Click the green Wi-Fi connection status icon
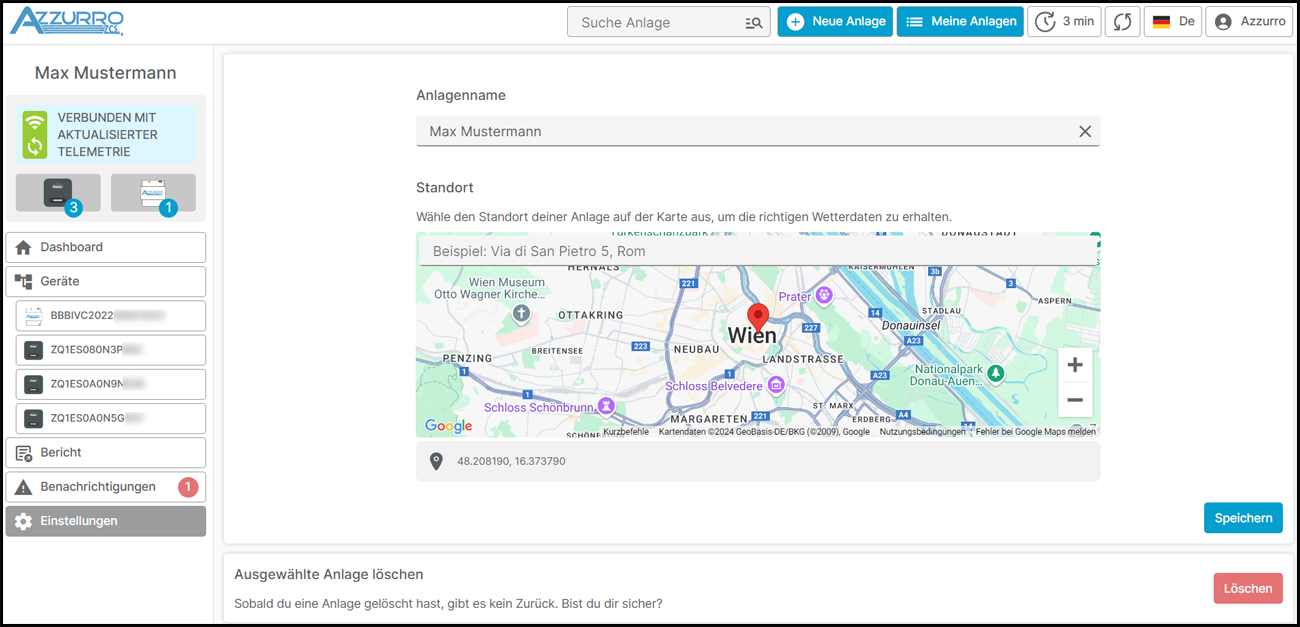 point(35,122)
